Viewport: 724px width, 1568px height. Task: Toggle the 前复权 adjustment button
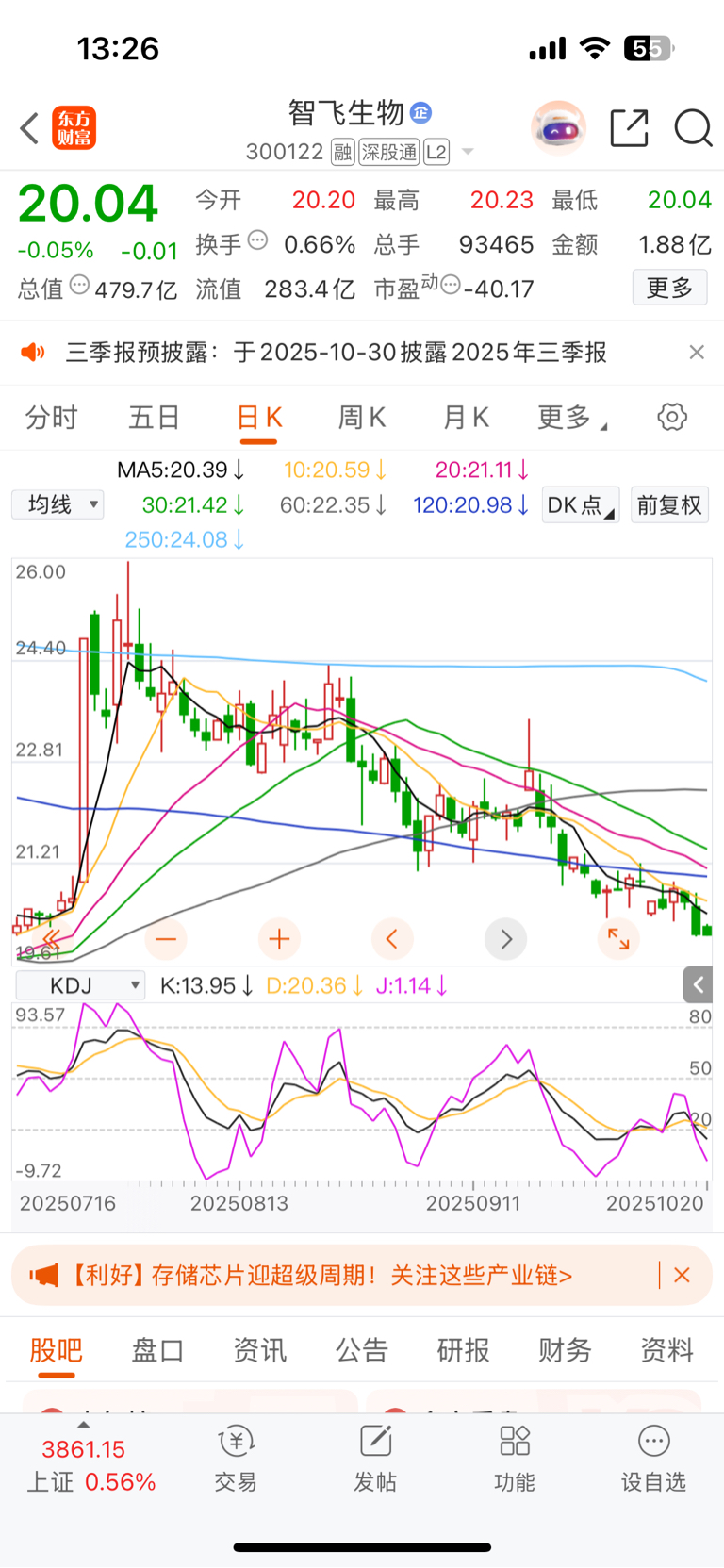click(669, 504)
